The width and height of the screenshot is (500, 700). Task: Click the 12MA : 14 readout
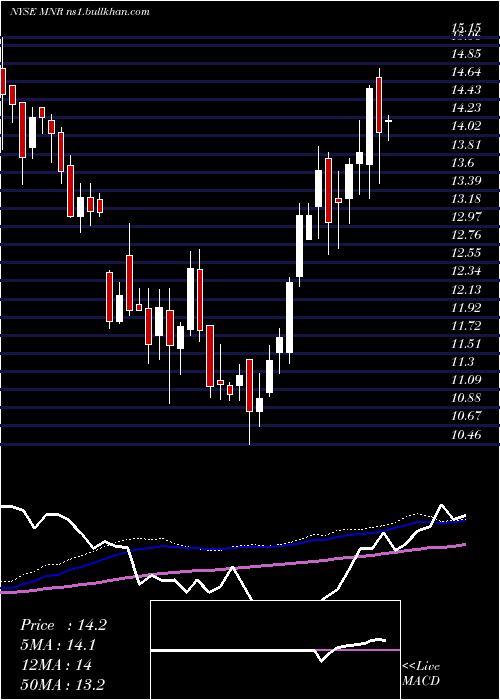56,665
